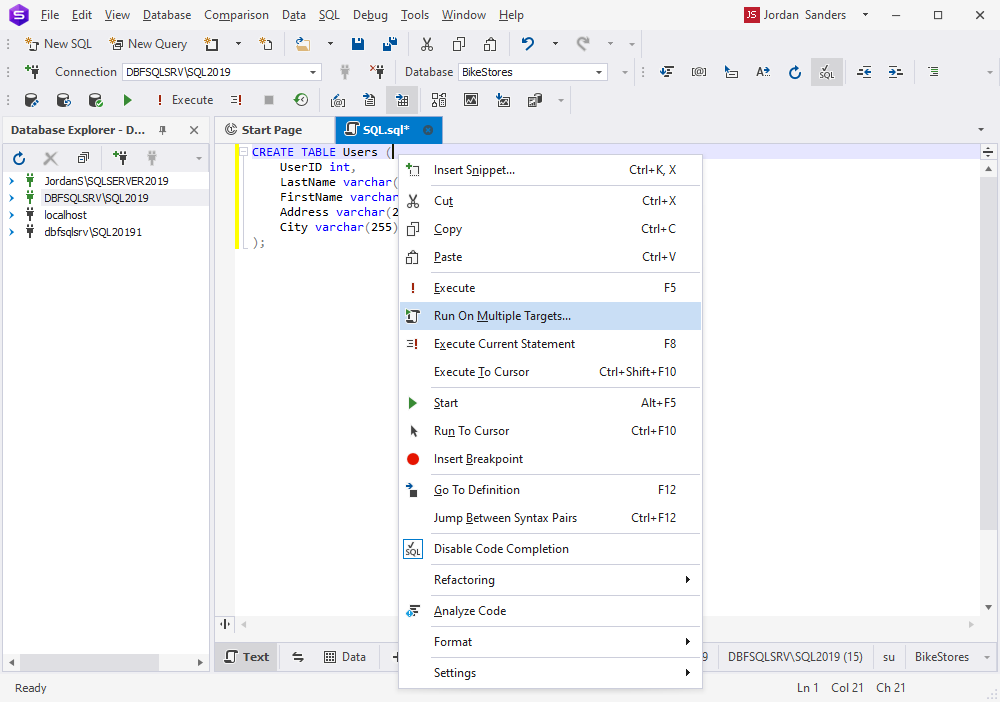Click the Execute button in toolbar
Image resolution: width=1000 pixels, height=702 pixels.
(x=185, y=100)
